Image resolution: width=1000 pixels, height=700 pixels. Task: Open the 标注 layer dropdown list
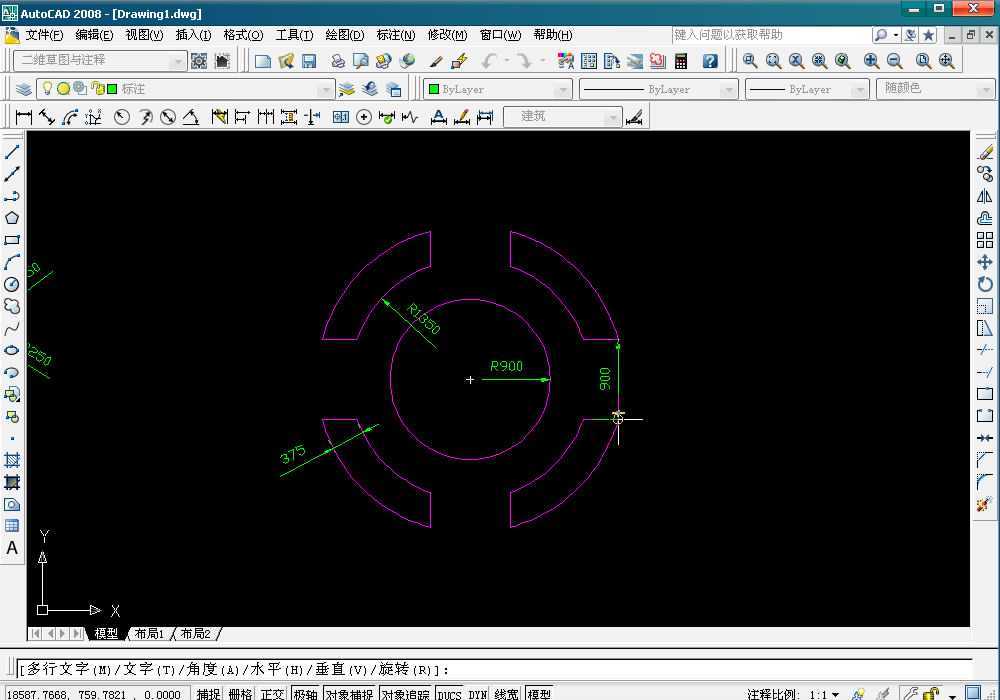click(185, 89)
